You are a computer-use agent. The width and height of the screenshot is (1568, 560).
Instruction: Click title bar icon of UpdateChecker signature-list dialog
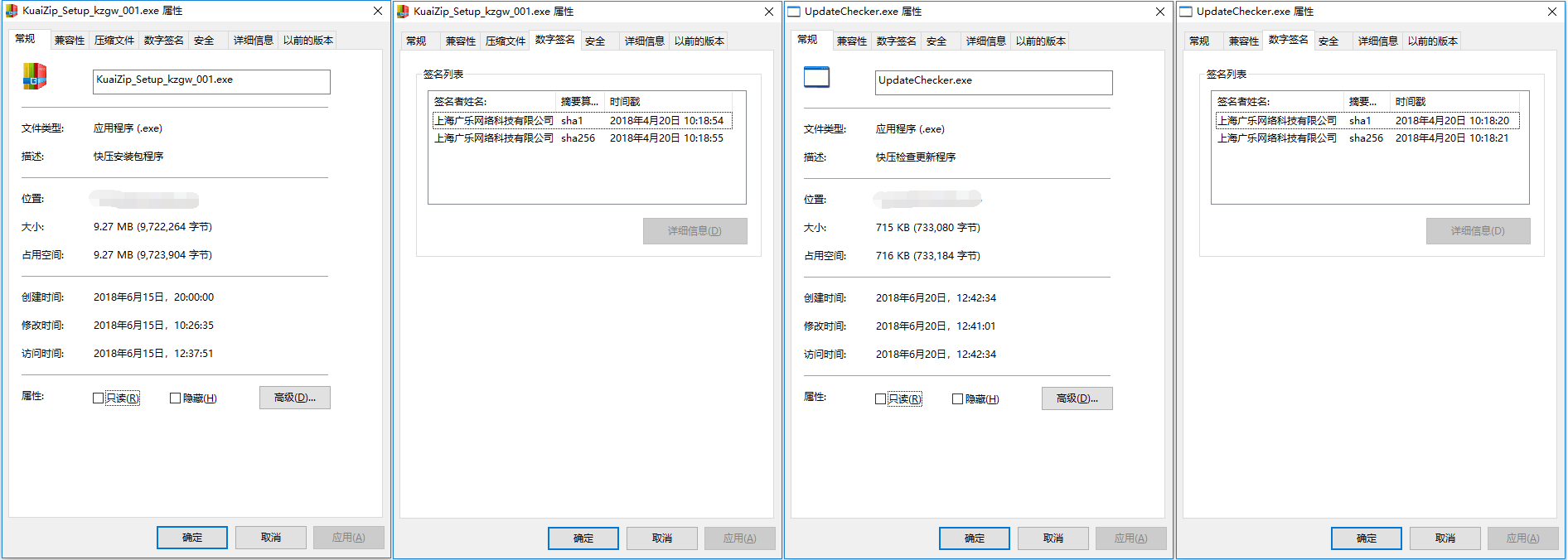point(1186,12)
